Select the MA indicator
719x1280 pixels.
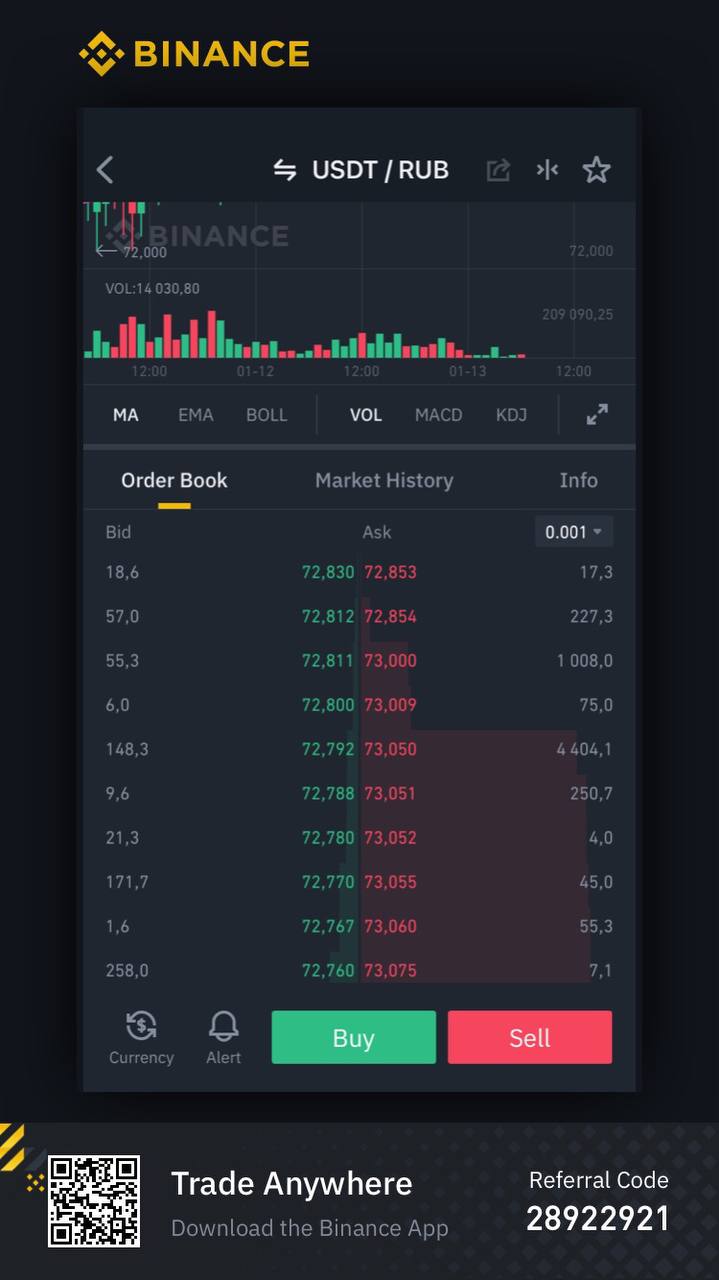(126, 415)
